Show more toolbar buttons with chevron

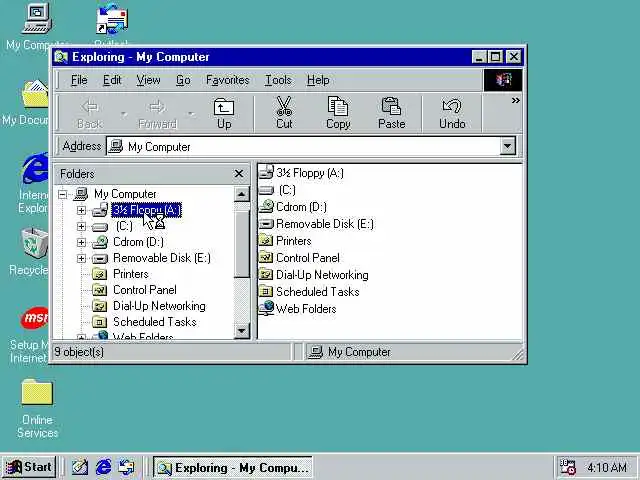[516, 100]
